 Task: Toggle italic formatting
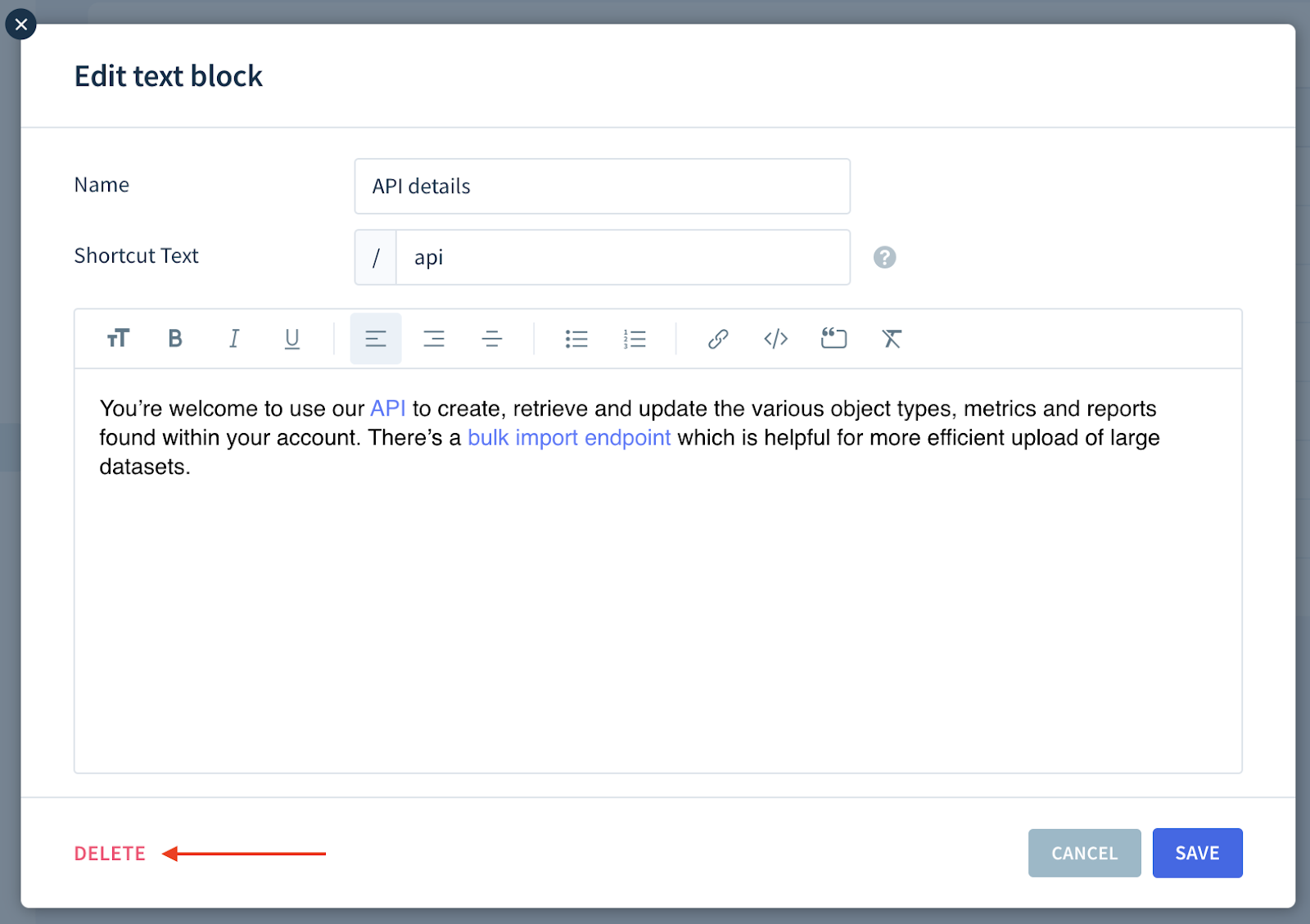(234, 338)
